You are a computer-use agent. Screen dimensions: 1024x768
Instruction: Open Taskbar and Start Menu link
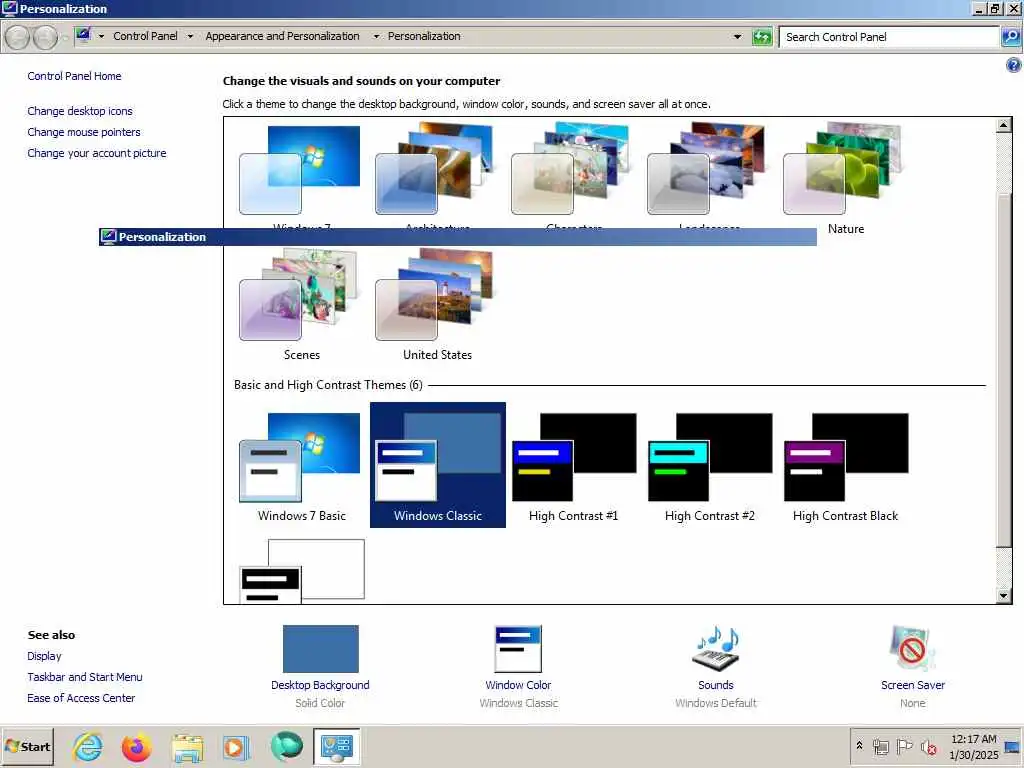click(85, 677)
